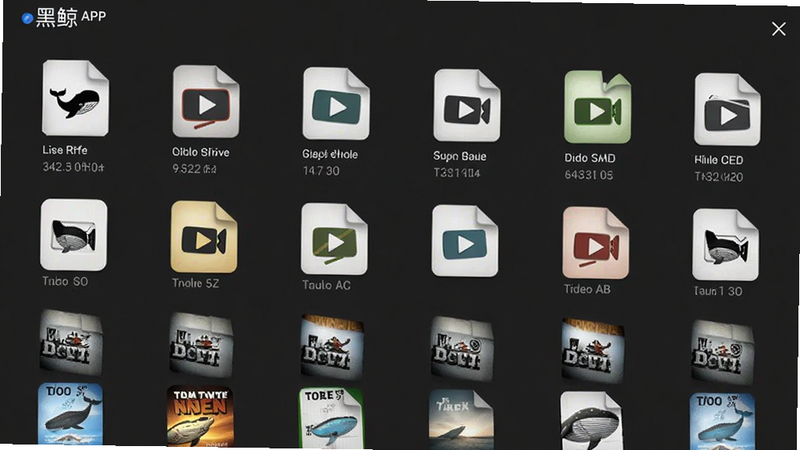Click the value 14.7 30
Image resolution: width=800 pixels, height=450 pixels.
[x=321, y=171]
